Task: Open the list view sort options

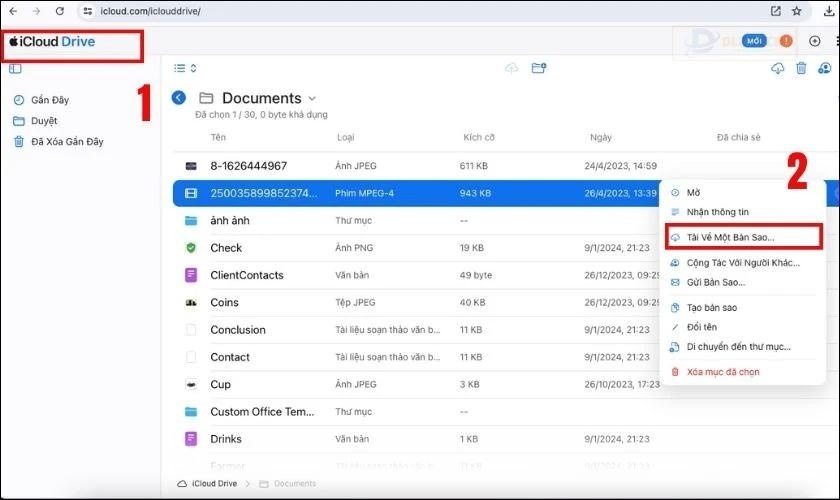Action: tap(185, 68)
